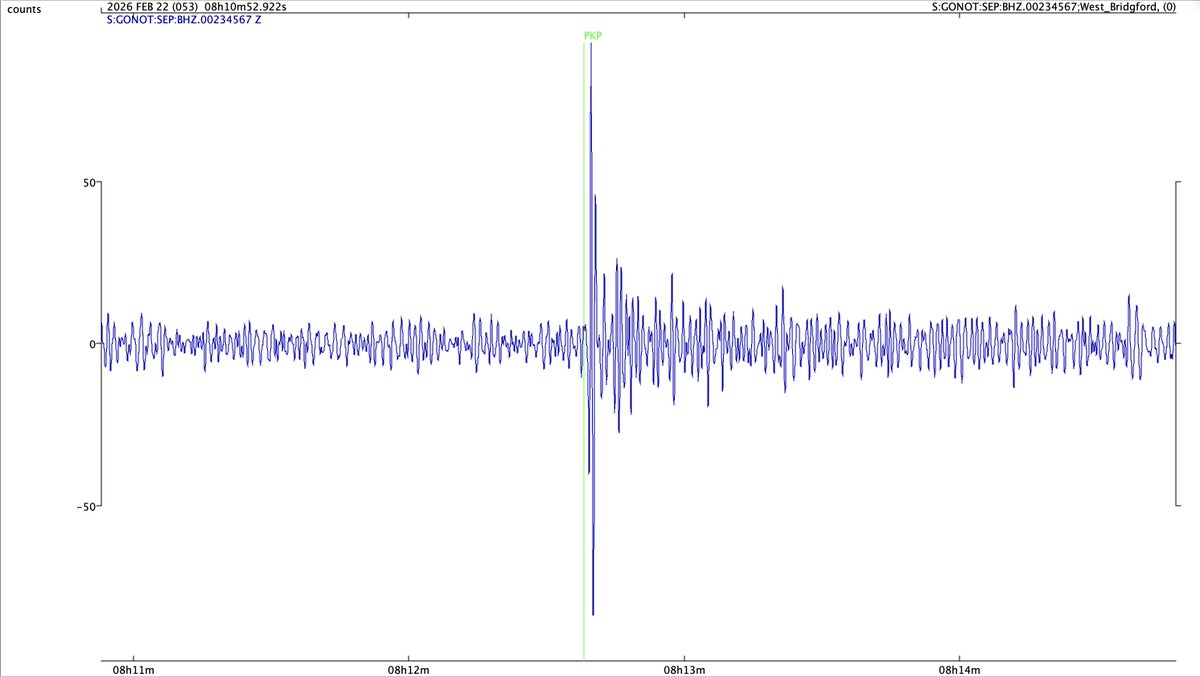Click the date text 2026 FEB 22 (053)
The image size is (1200, 677).
coord(153,6)
